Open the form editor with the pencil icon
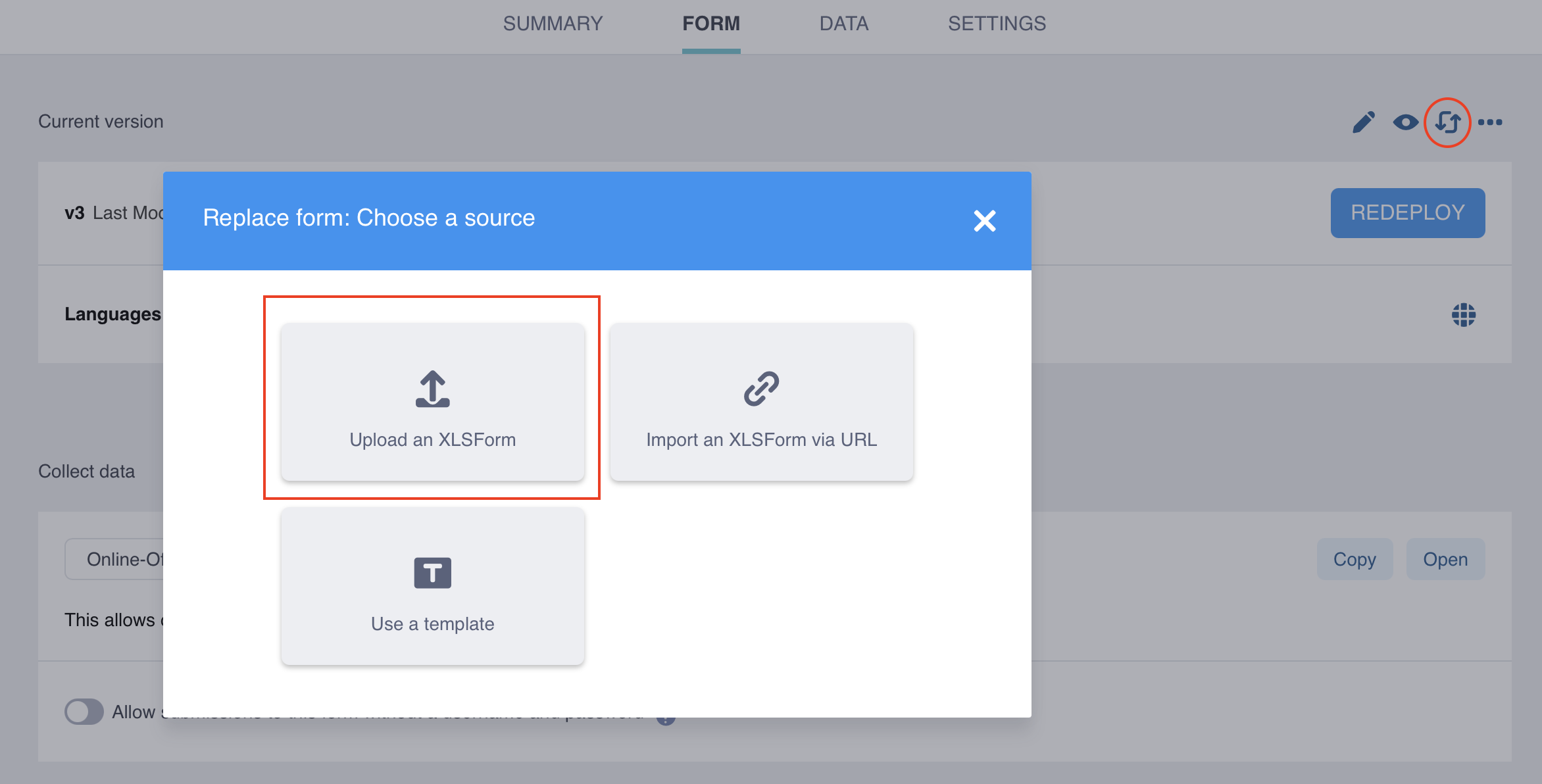 click(1364, 121)
